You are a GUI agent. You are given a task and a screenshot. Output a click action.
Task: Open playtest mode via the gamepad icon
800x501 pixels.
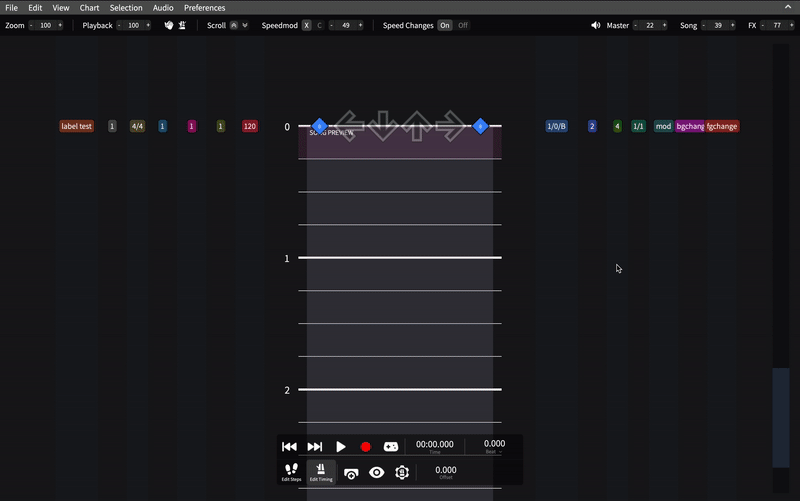coord(391,447)
